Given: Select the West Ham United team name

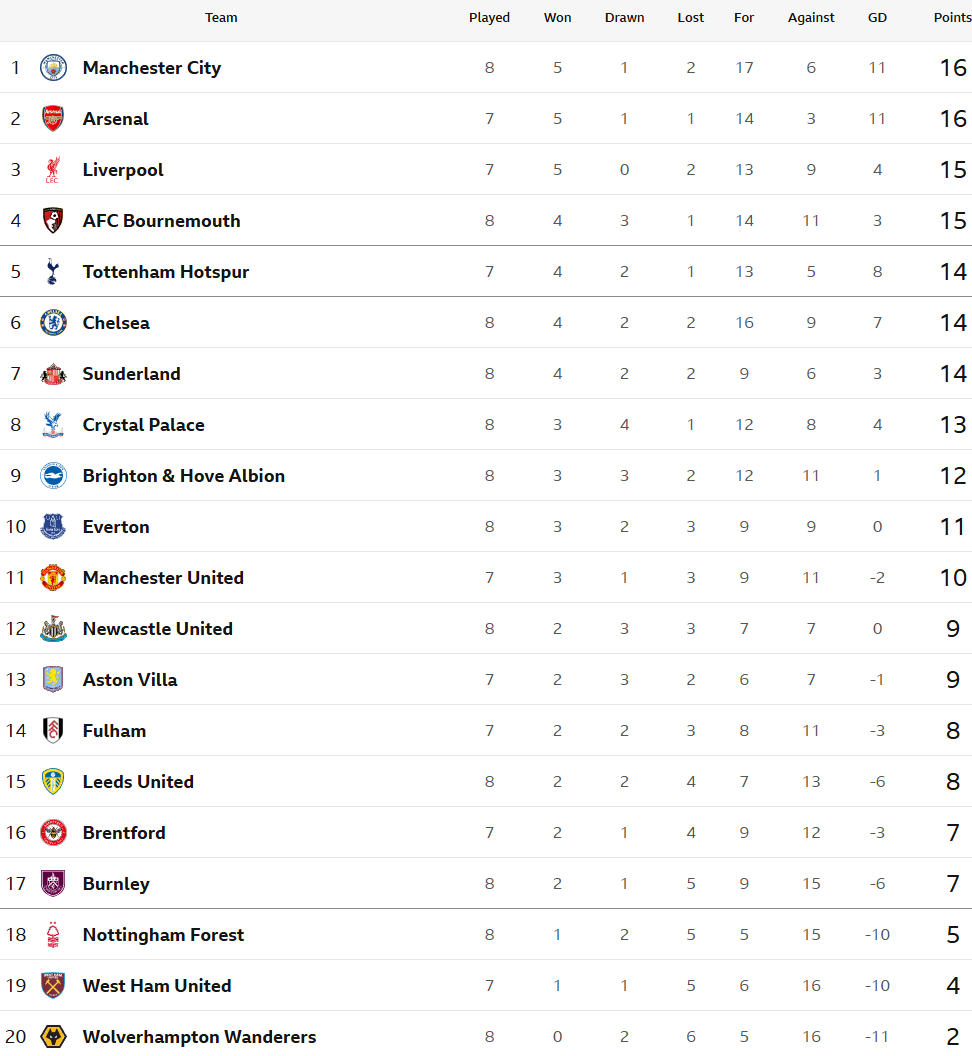Looking at the screenshot, I should (157, 986).
